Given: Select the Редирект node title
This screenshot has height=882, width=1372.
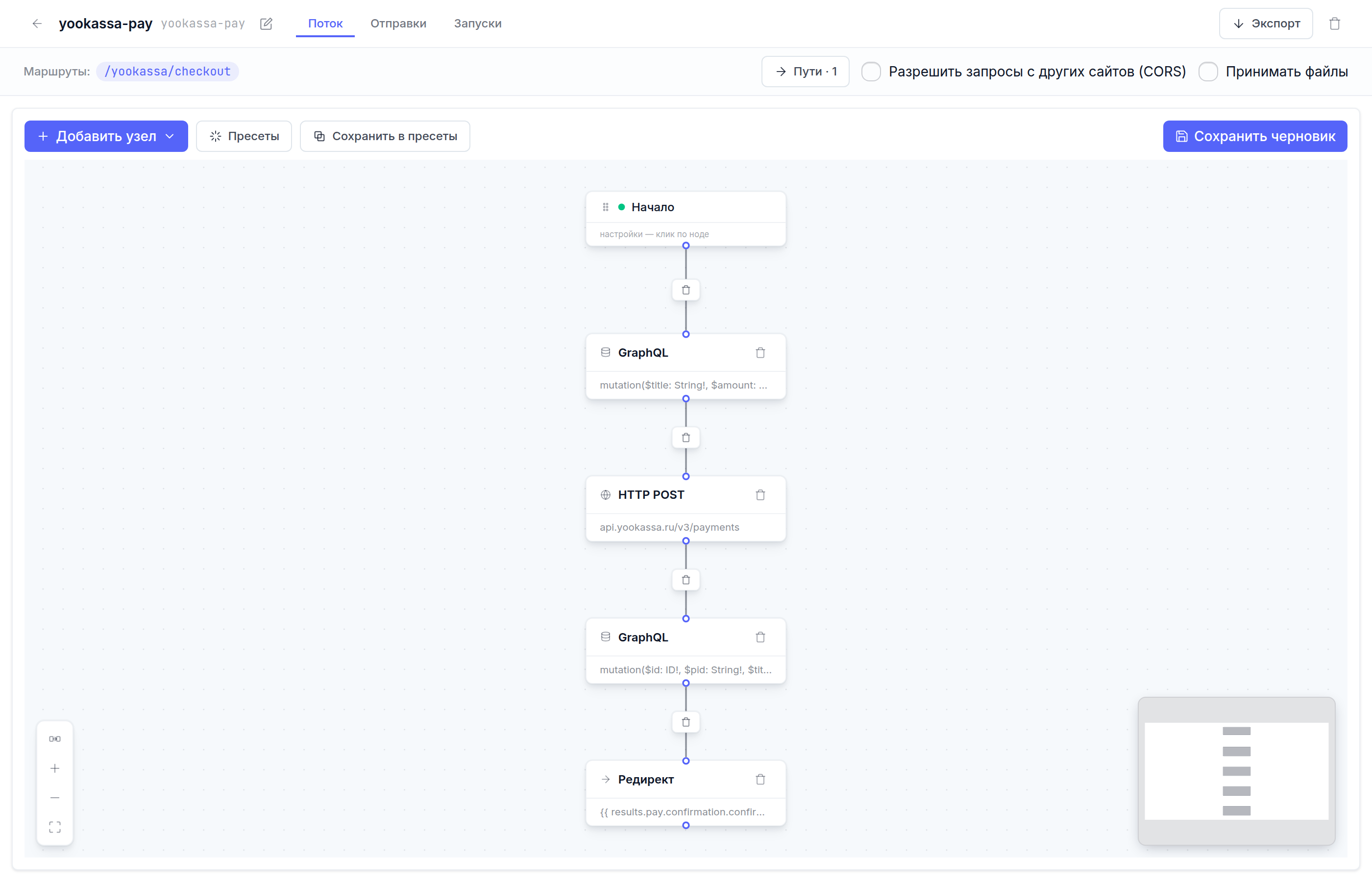Looking at the screenshot, I should [x=646, y=780].
